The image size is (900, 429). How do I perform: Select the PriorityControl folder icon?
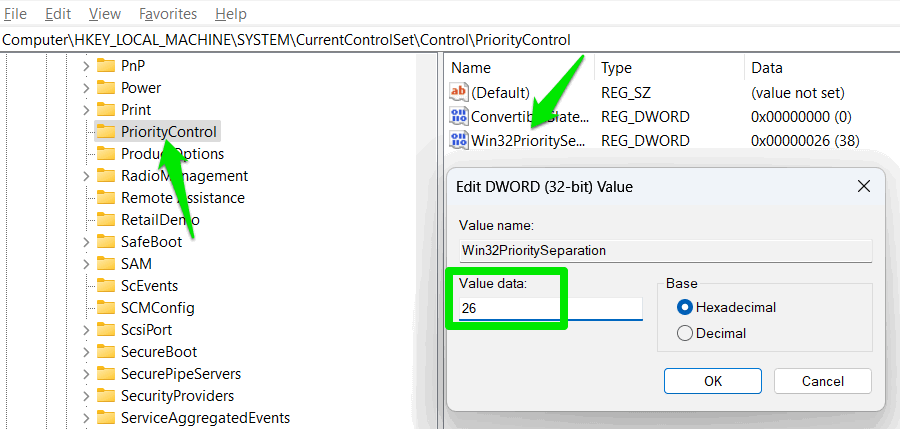click(x=106, y=131)
